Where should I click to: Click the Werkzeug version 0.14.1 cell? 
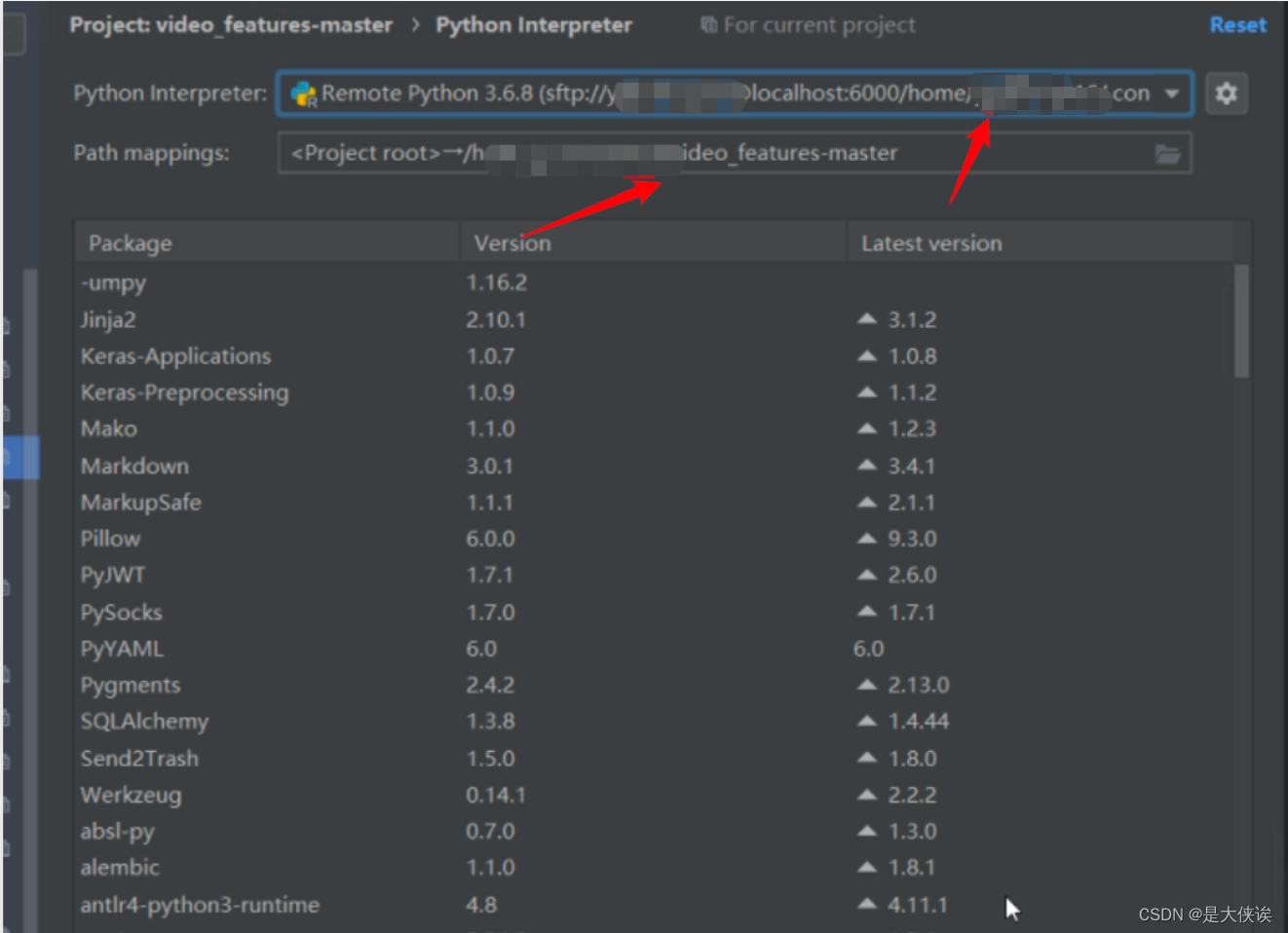pyautogui.click(x=496, y=795)
